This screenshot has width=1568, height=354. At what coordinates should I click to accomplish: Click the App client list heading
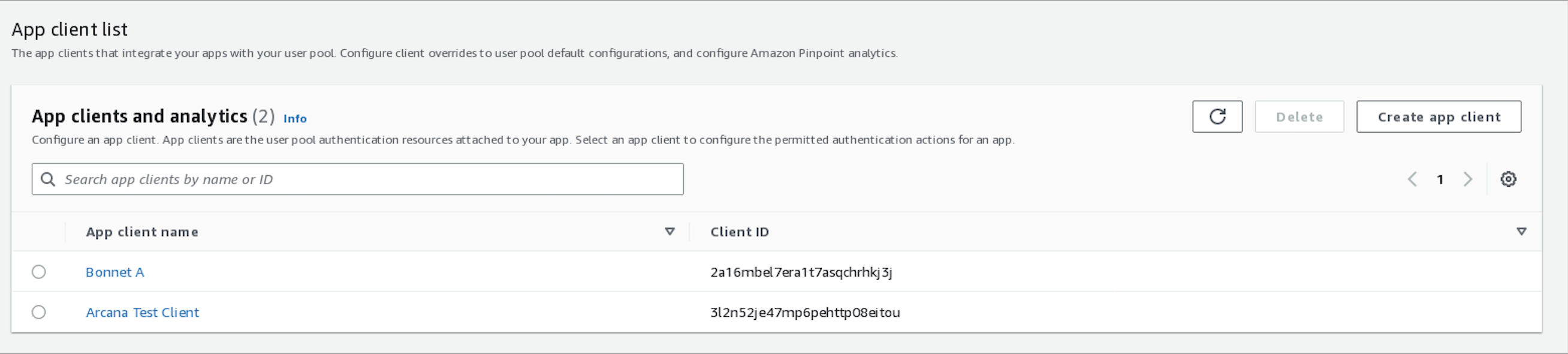tap(70, 29)
